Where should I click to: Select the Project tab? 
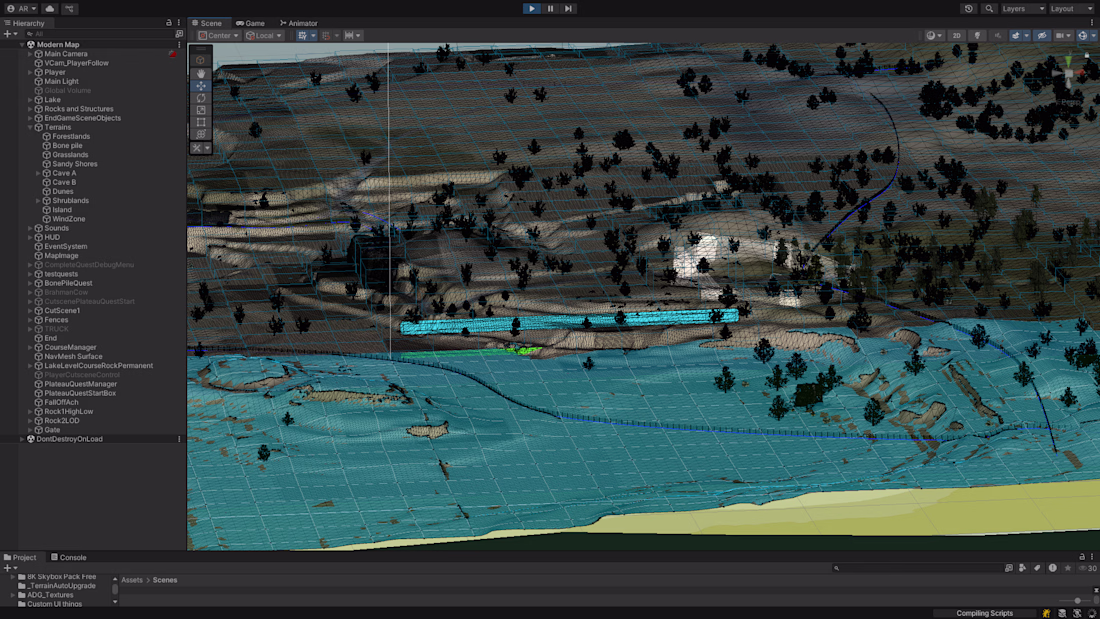click(x=20, y=557)
